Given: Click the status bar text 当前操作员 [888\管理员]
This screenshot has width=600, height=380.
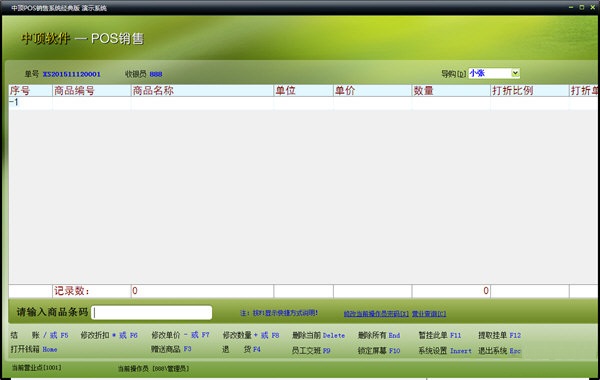Looking at the screenshot, I should pyautogui.click(x=153, y=369).
